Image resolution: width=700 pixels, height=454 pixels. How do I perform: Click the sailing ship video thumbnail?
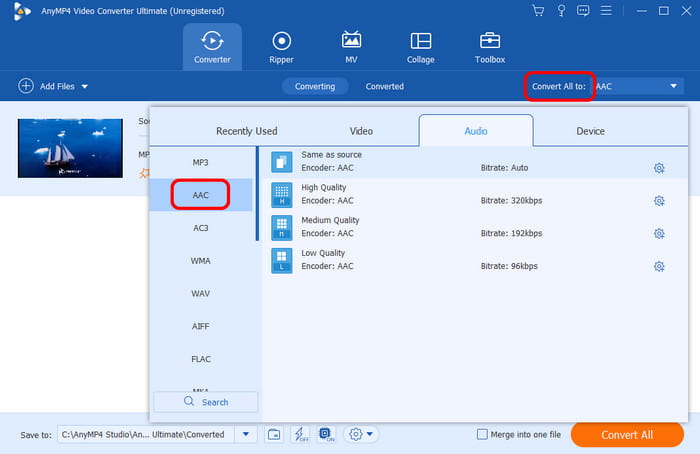[x=70, y=148]
